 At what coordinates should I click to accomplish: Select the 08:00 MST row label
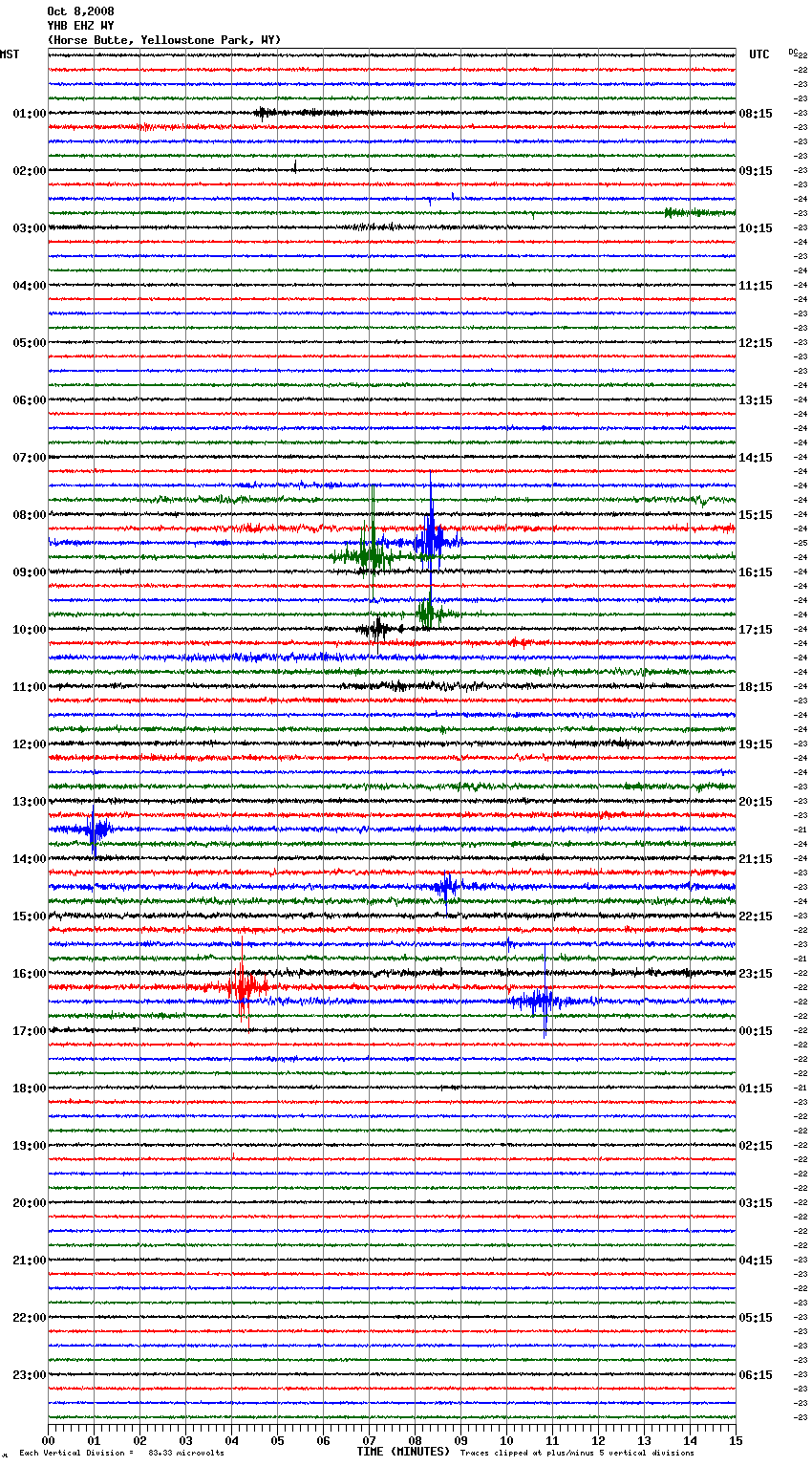[30, 515]
